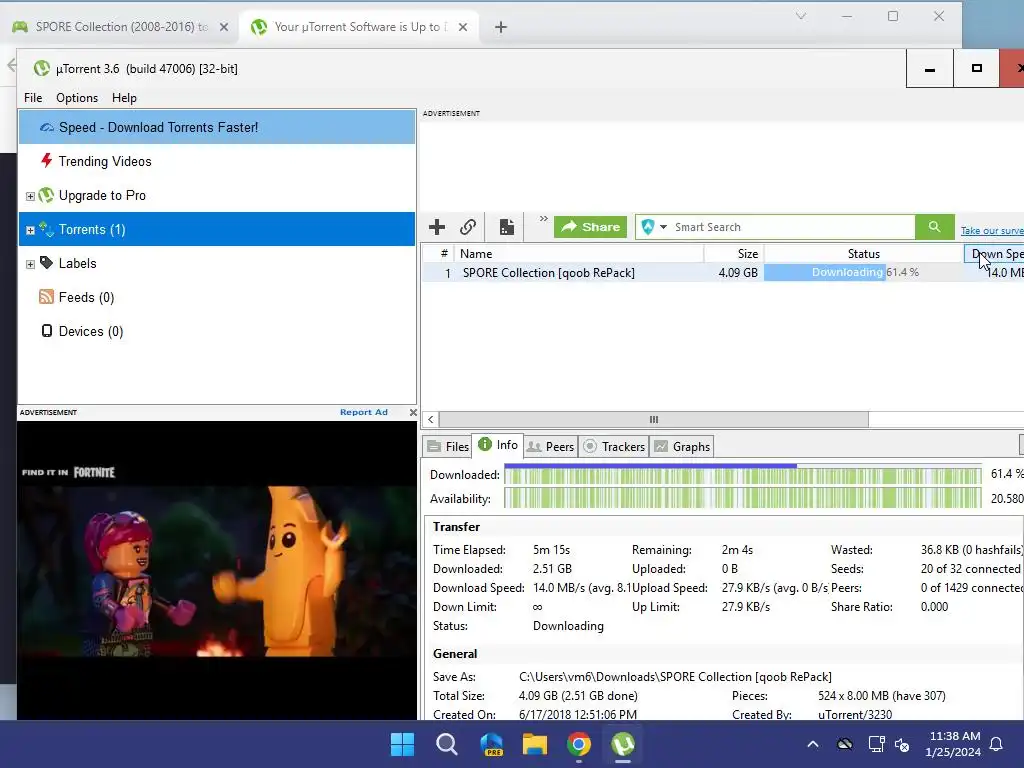
Task: Select Speed - Download Torrents Faster item
Action: (217, 127)
